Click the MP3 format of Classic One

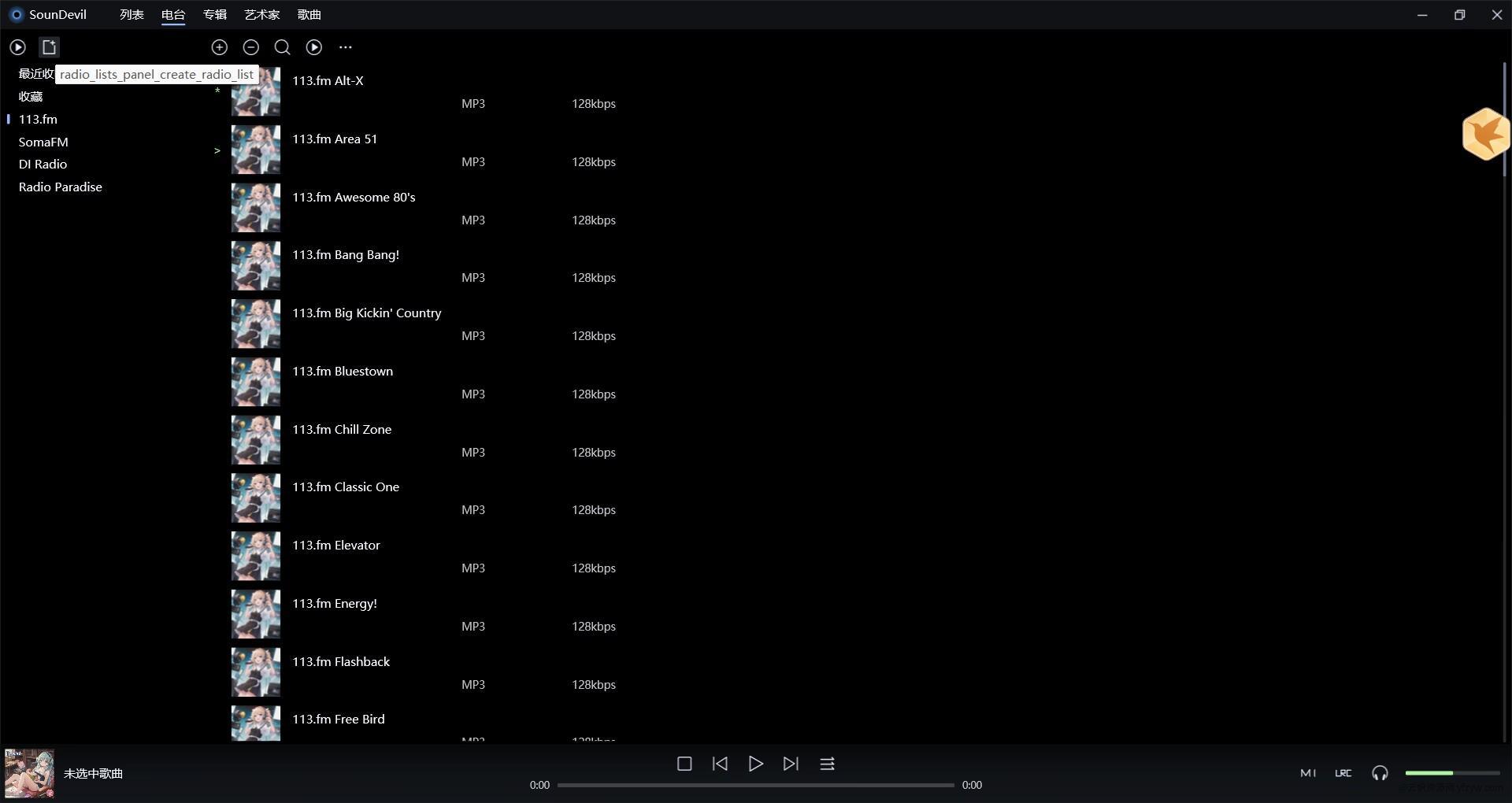(x=473, y=510)
